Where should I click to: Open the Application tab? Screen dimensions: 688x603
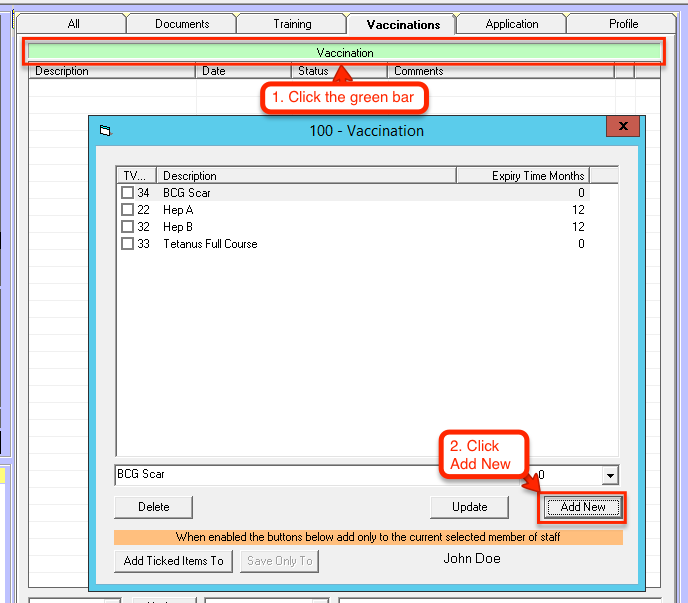(x=511, y=24)
